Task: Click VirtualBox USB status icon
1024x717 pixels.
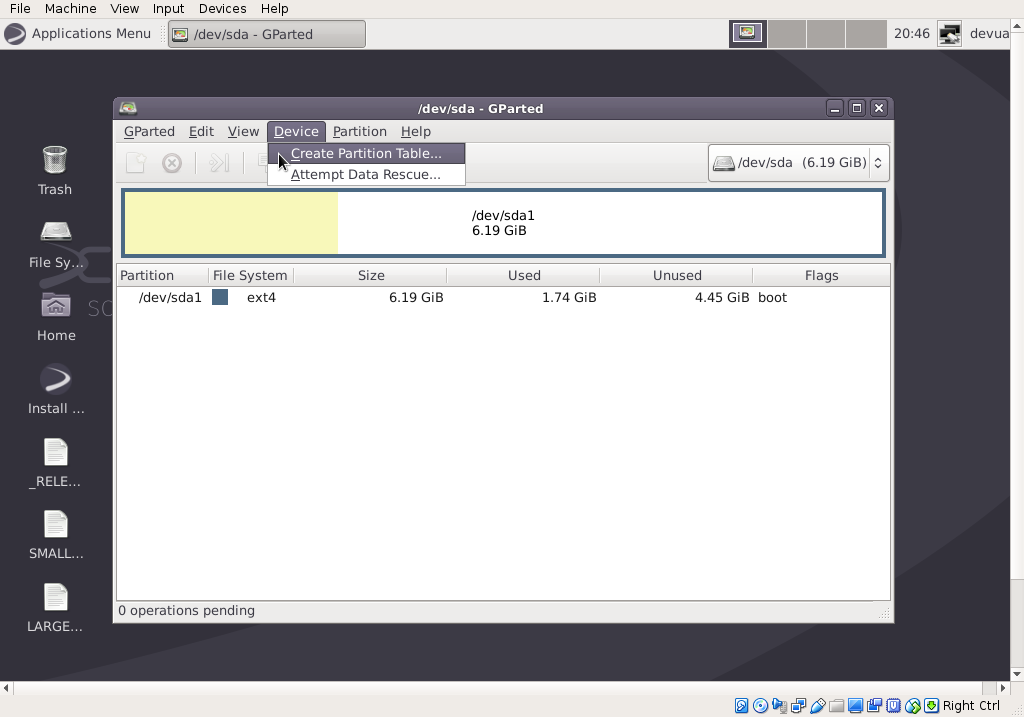Action: coord(818,705)
